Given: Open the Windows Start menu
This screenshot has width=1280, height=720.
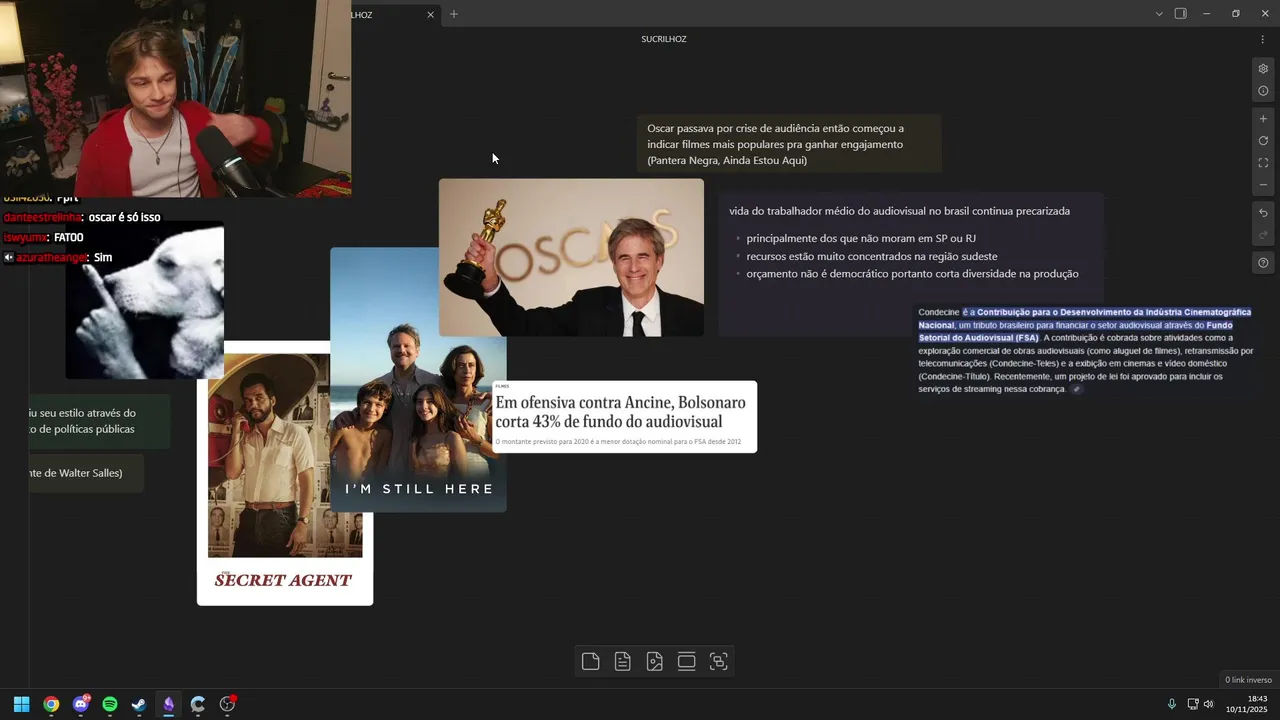Looking at the screenshot, I should (21, 704).
